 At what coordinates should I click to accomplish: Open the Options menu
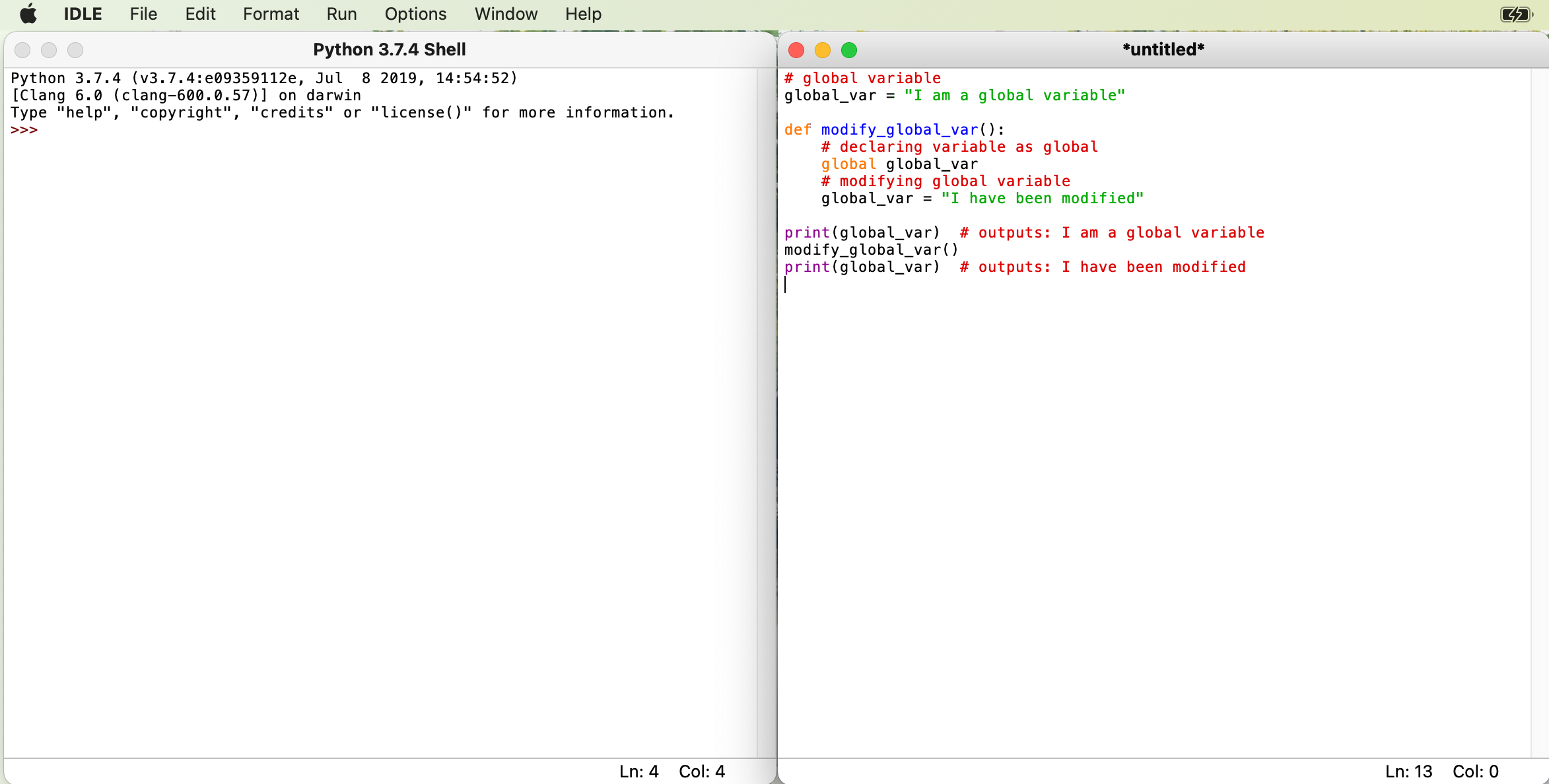[415, 14]
